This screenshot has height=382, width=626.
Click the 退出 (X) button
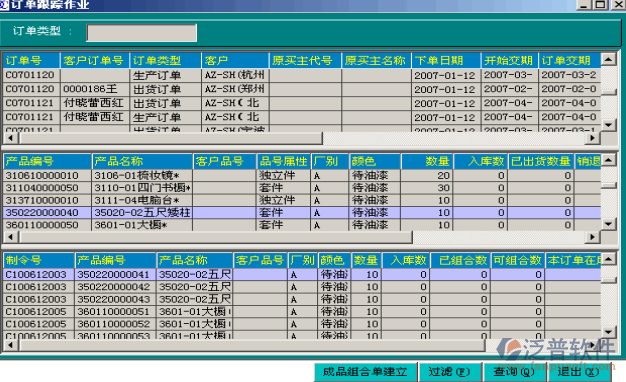tap(578, 372)
